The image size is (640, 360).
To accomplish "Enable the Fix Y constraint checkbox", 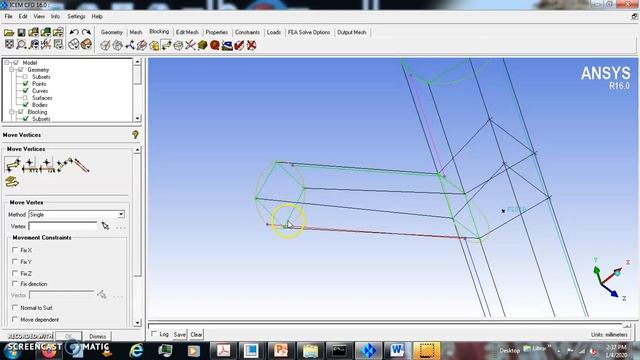I will coord(15,262).
